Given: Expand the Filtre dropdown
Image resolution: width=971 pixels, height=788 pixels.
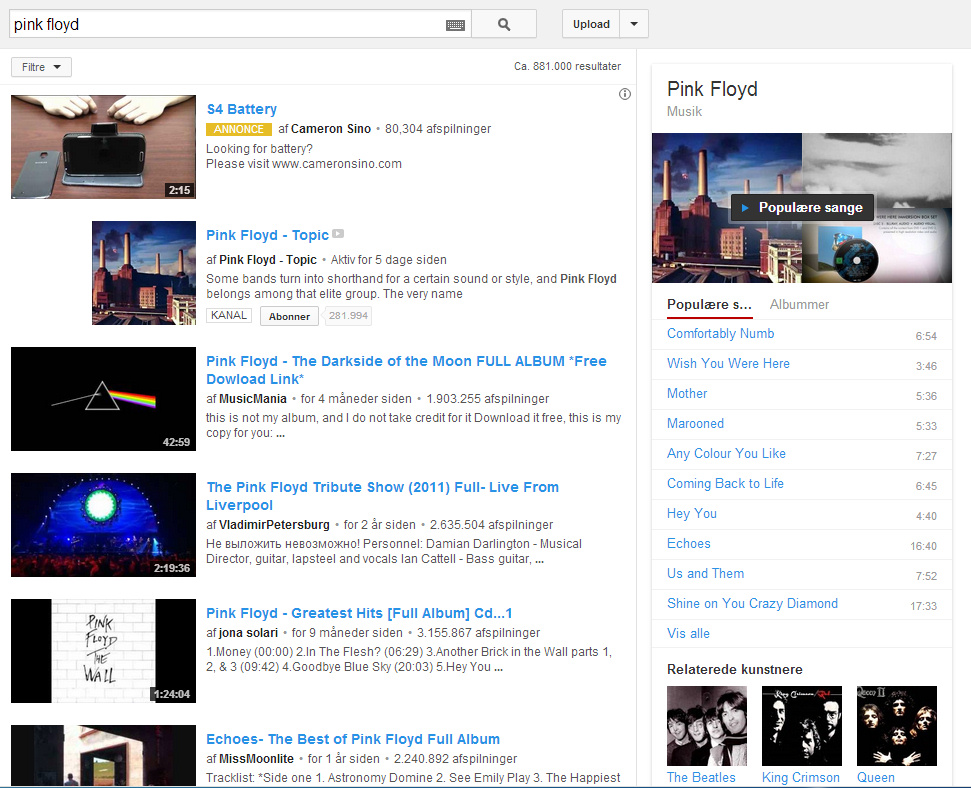Looking at the screenshot, I should (x=41, y=67).
